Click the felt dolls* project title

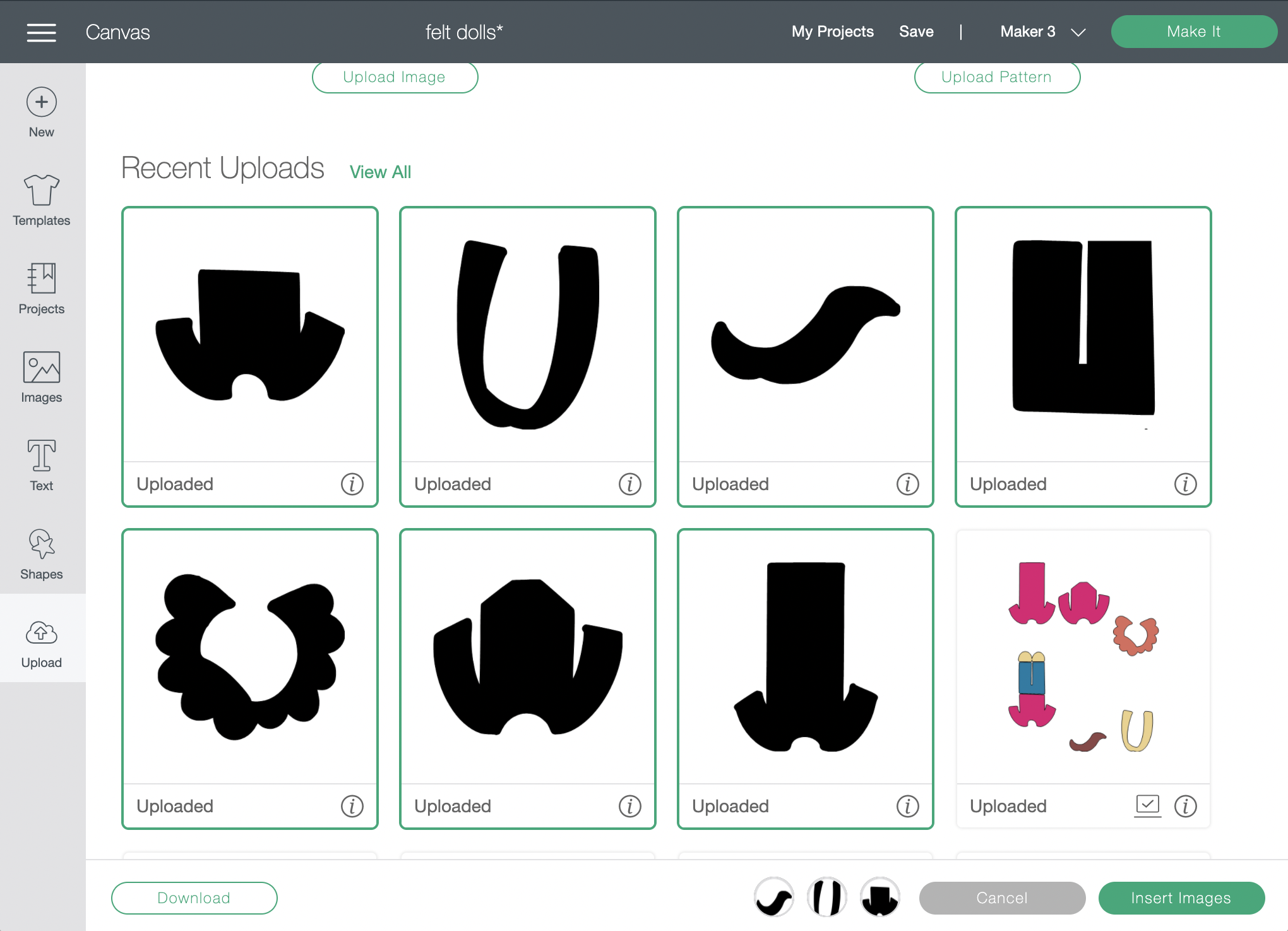pyautogui.click(x=464, y=32)
